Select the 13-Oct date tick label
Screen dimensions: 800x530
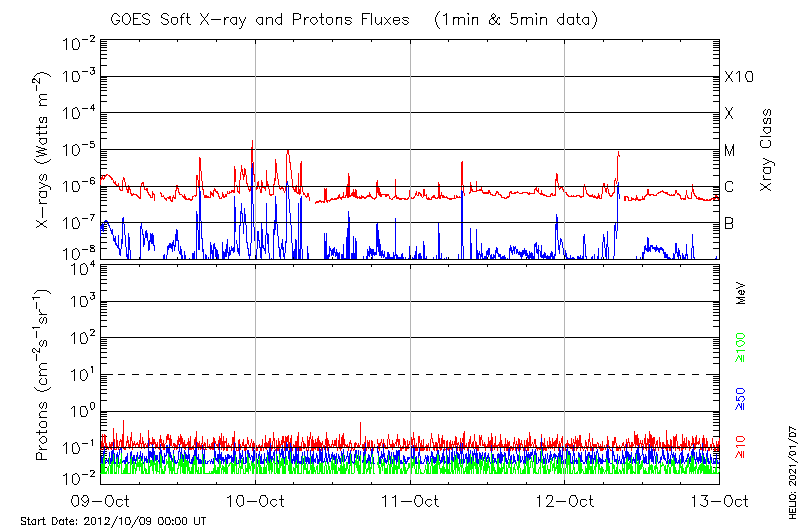(719, 500)
